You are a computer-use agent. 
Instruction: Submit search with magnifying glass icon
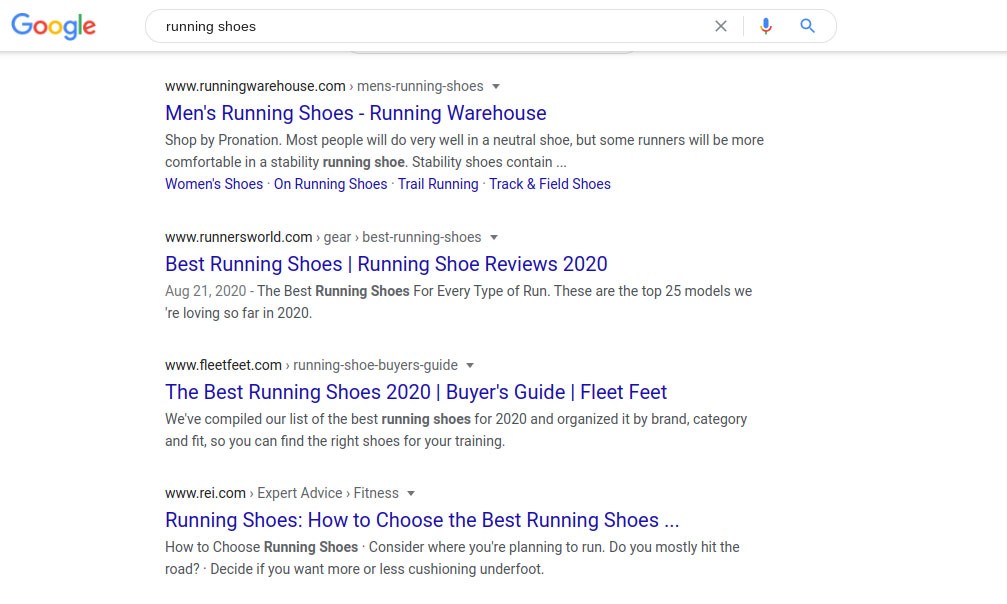(x=807, y=26)
